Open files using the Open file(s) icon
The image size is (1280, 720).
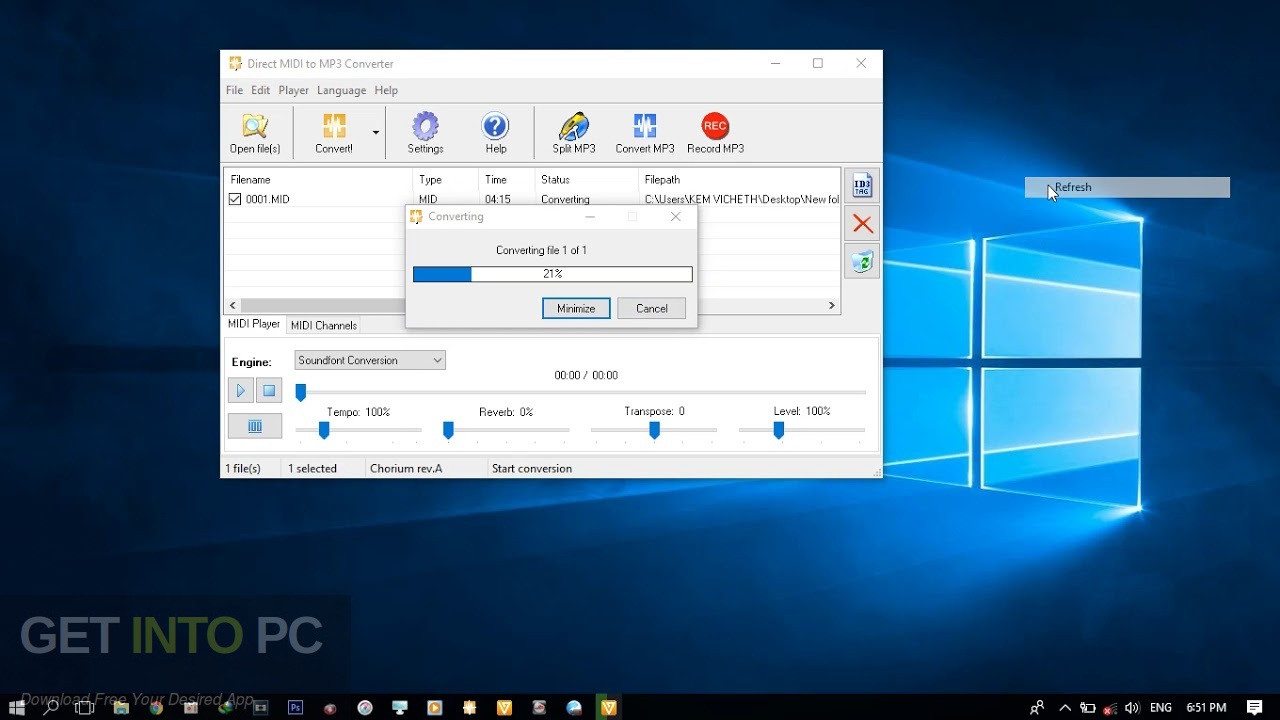click(255, 131)
